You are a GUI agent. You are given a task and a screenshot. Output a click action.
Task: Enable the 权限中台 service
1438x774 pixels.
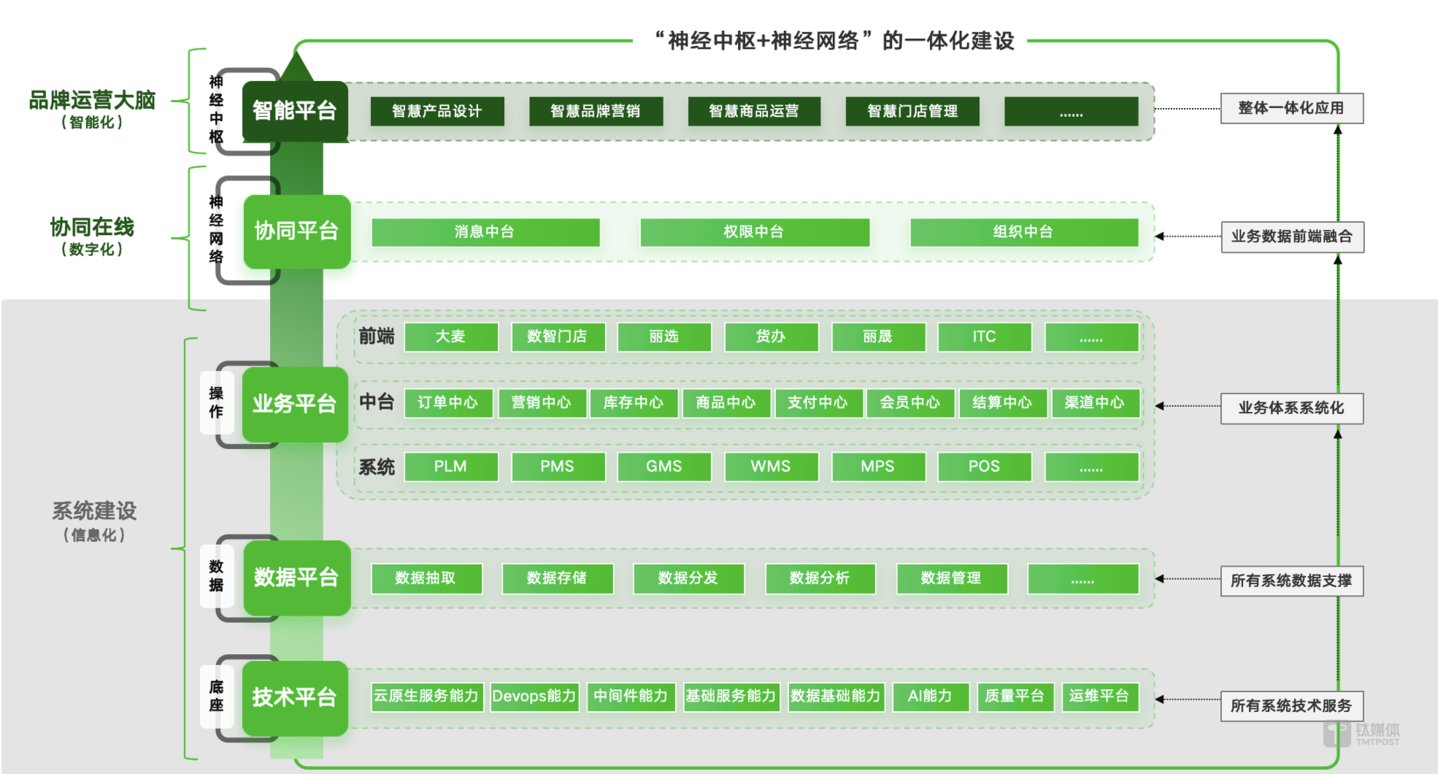(x=754, y=232)
